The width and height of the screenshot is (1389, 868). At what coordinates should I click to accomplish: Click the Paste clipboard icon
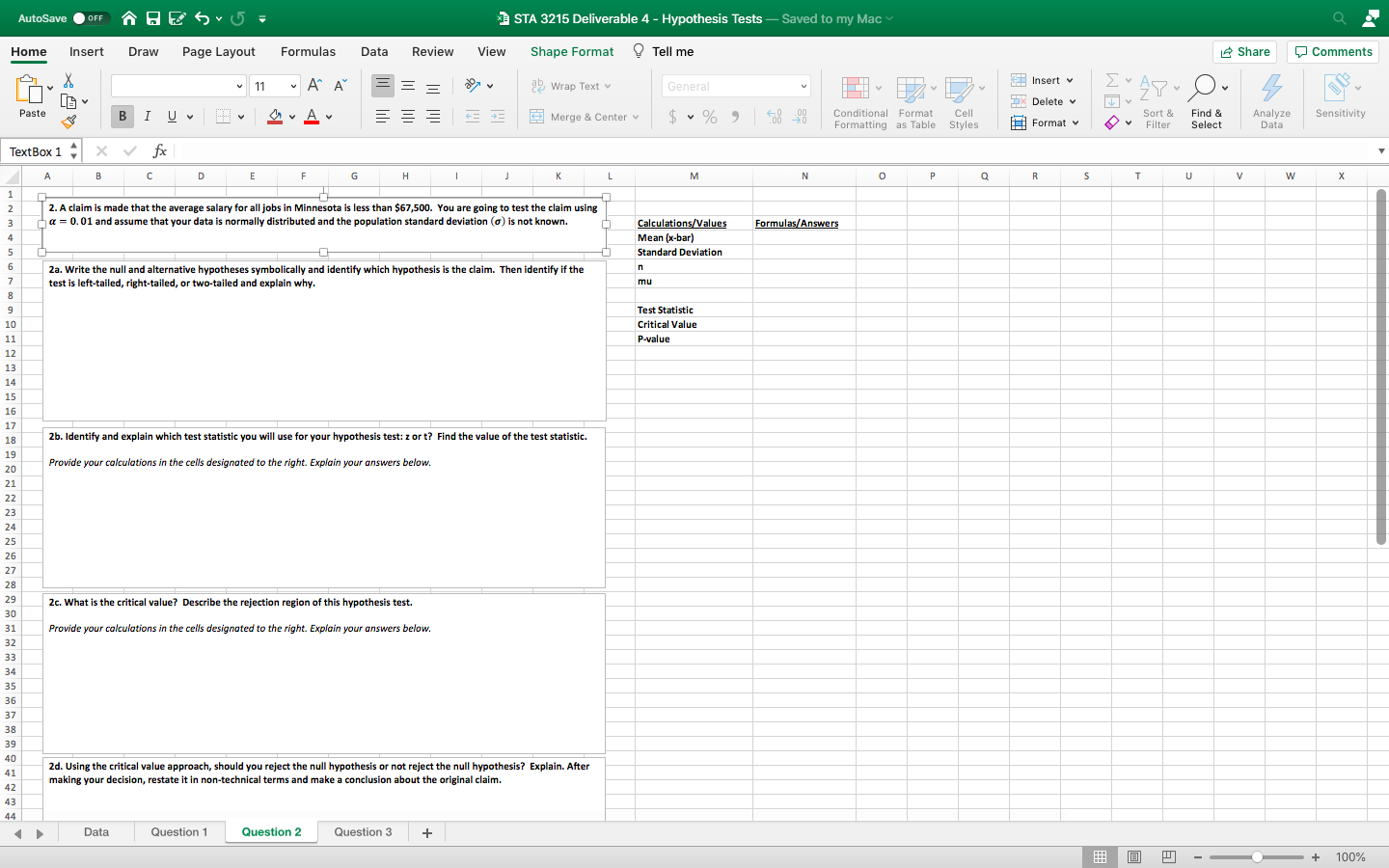pos(29,90)
